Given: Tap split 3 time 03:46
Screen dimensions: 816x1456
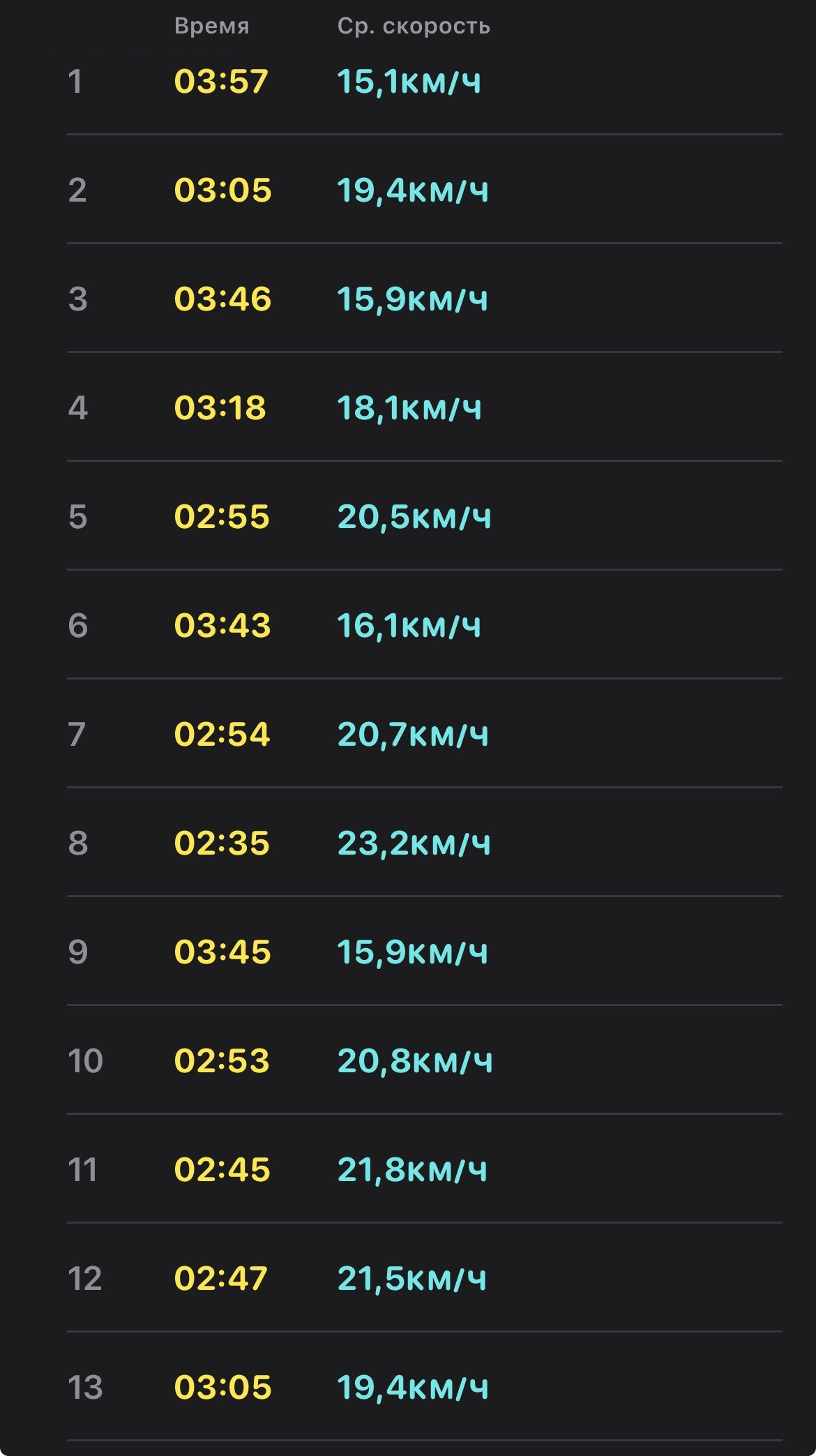Looking at the screenshot, I should [222, 299].
